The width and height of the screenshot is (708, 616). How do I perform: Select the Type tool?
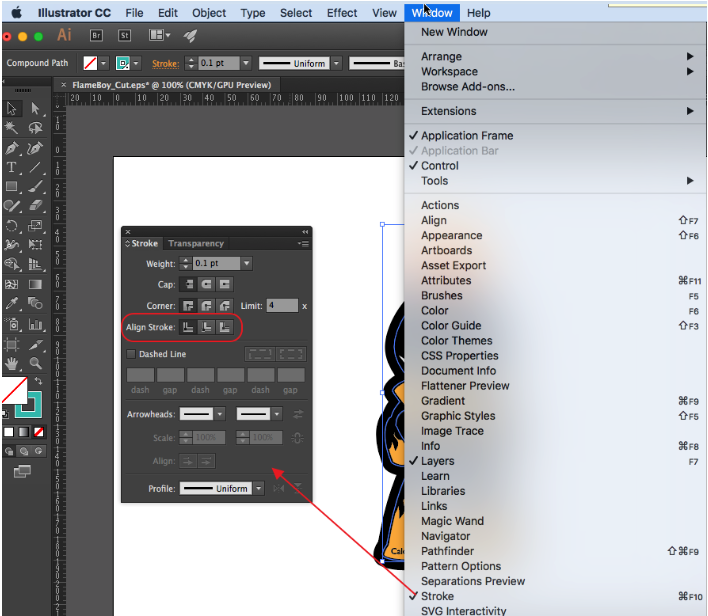point(12,167)
